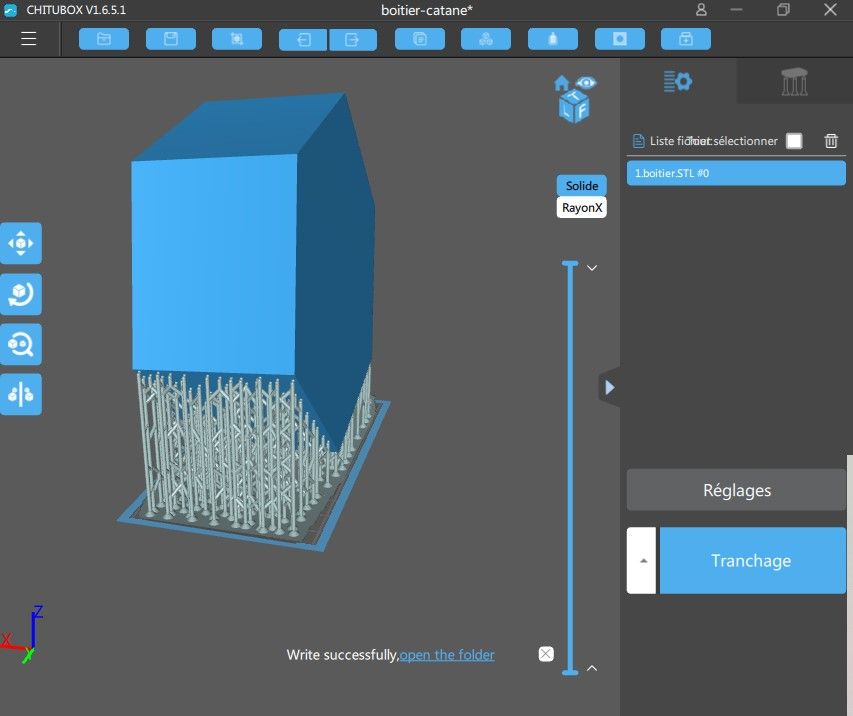Select the Move tool on left sidebar
853x716 pixels.
click(21, 243)
